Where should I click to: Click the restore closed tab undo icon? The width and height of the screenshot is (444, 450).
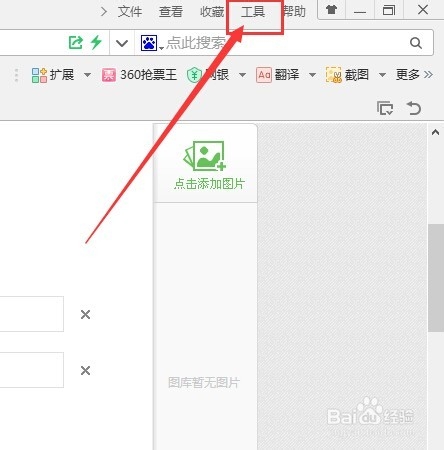(x=414, y=108)
